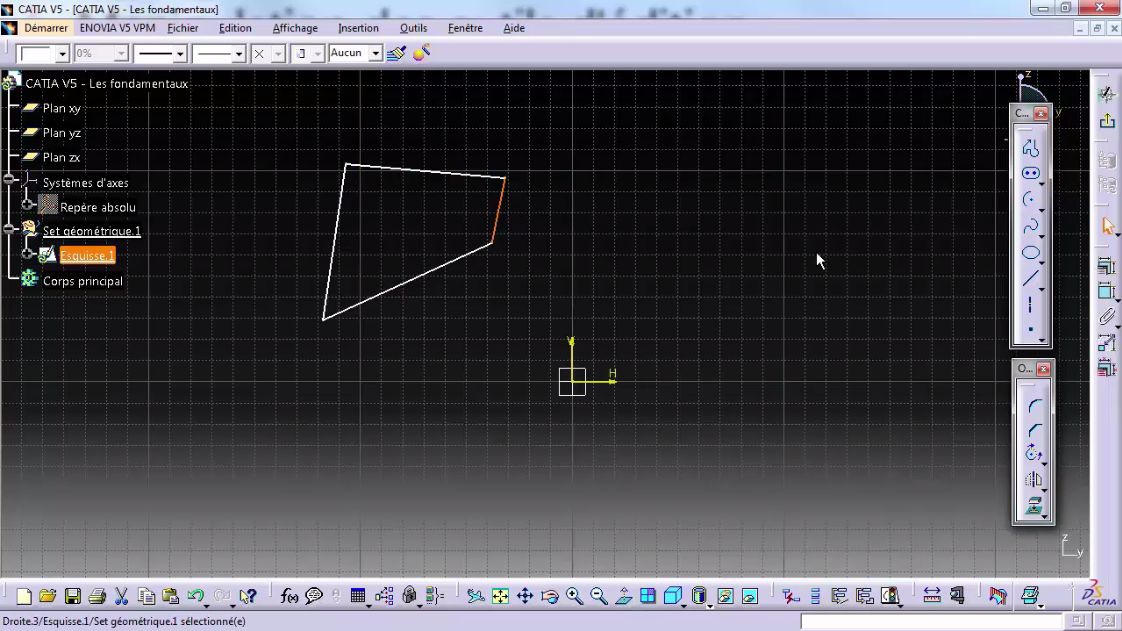This screenshot has width=1122, height=631.
Task: Activate the Fit All In view icon
Action: point(499,596)
